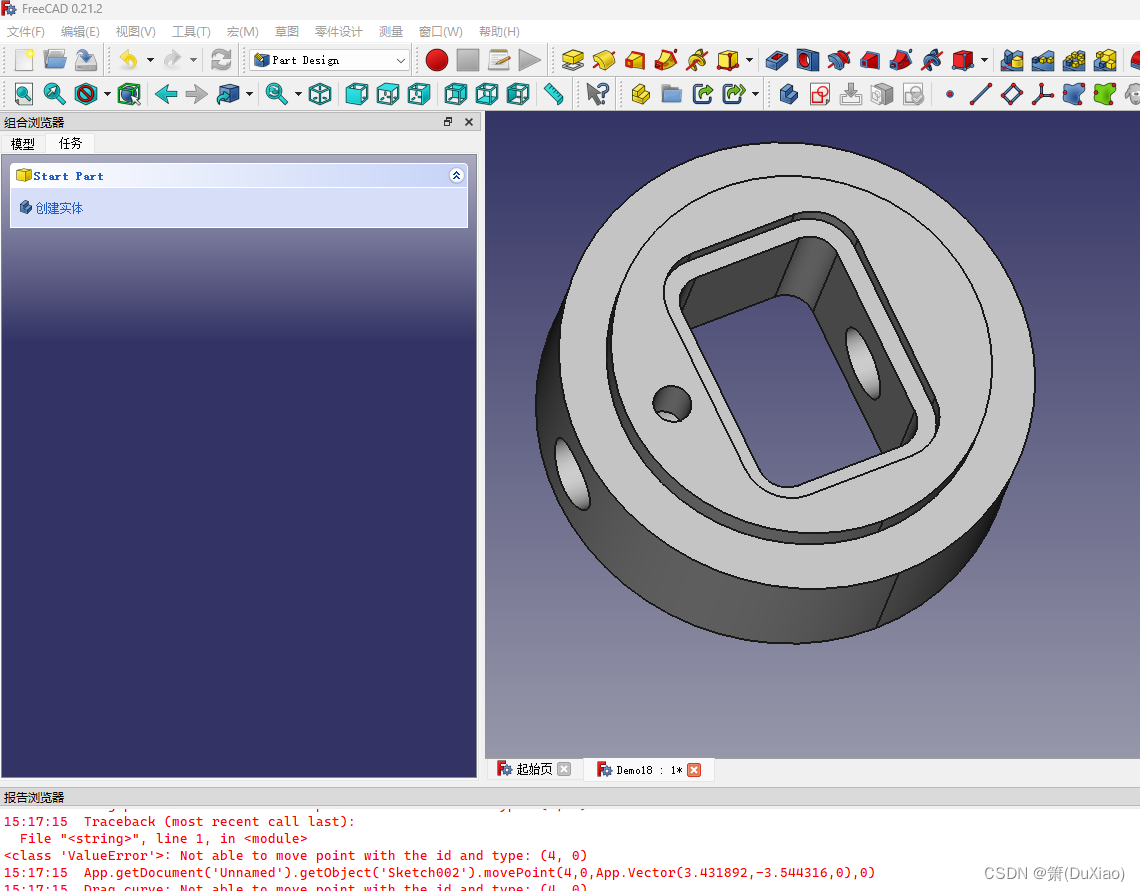Expand subtractive primitive dropdown arrow
Image resolution: width=1140 pixels, height=891 pixels.
pyautogui.click(x=984, y=60)
